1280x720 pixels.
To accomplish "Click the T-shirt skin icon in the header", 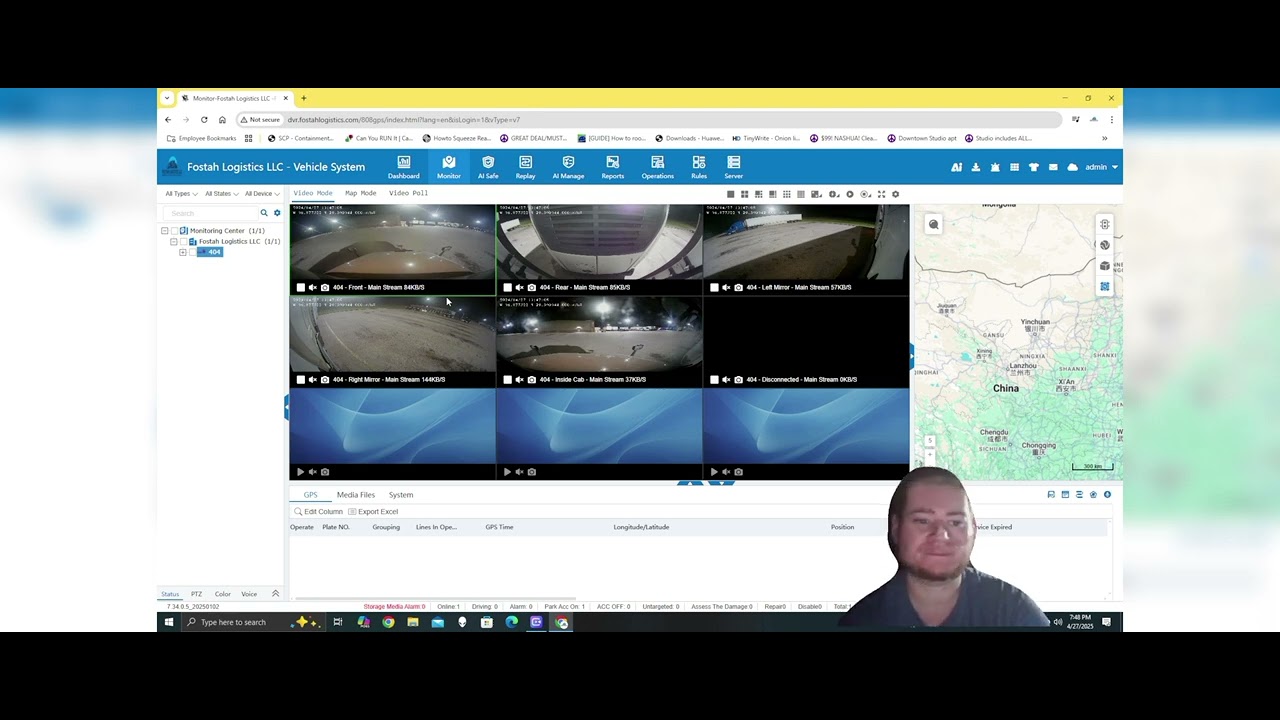I will [1034, 167].
